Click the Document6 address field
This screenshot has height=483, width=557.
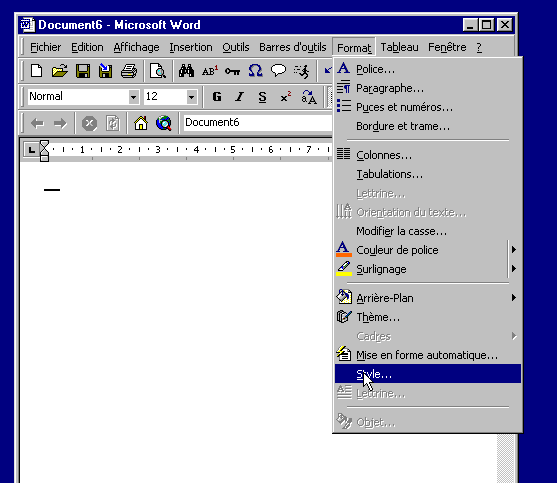click(x=258, y=123)
